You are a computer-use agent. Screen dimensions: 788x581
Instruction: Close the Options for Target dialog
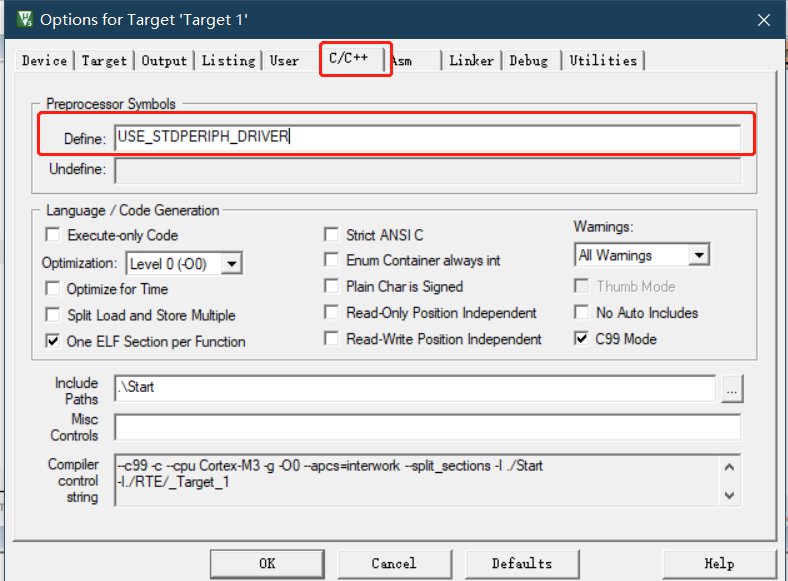pyautogui.click(x=764, y=20)
